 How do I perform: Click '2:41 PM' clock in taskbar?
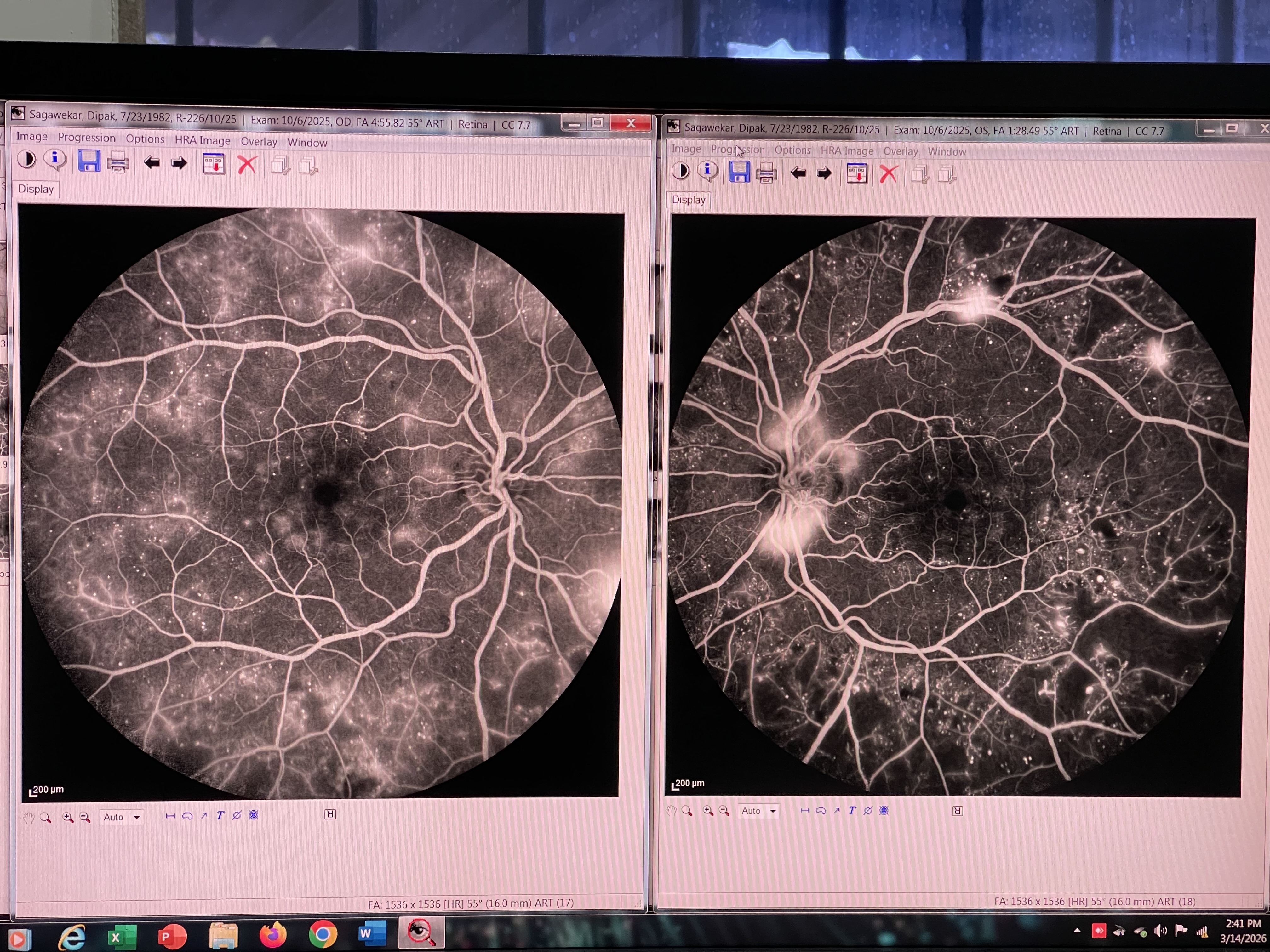click(1244, 923)
